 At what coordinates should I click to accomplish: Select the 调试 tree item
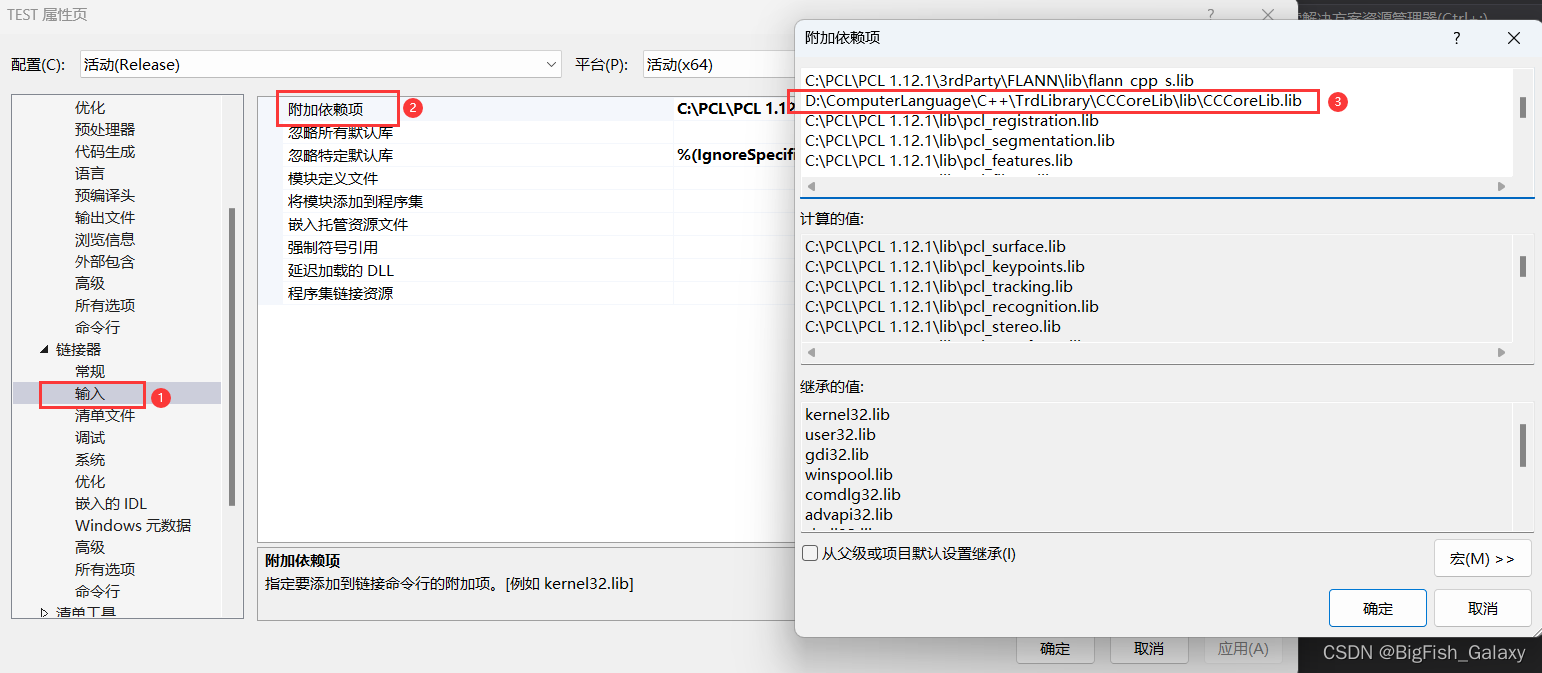coord(89,437)
